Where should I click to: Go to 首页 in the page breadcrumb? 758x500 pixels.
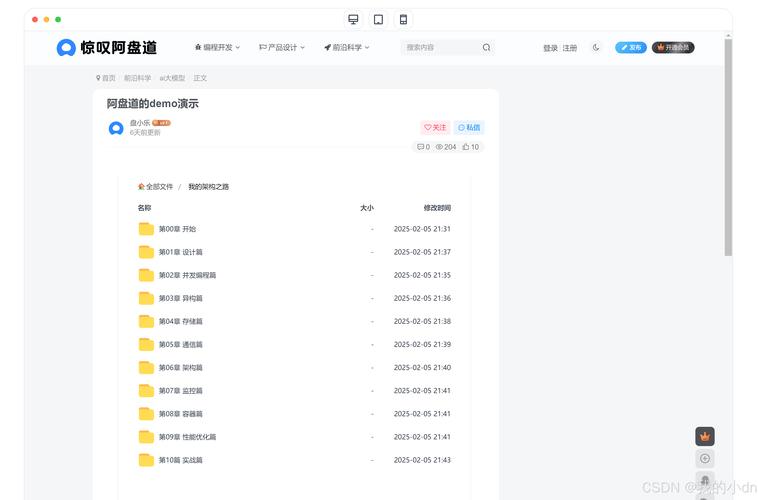point(106,78)
